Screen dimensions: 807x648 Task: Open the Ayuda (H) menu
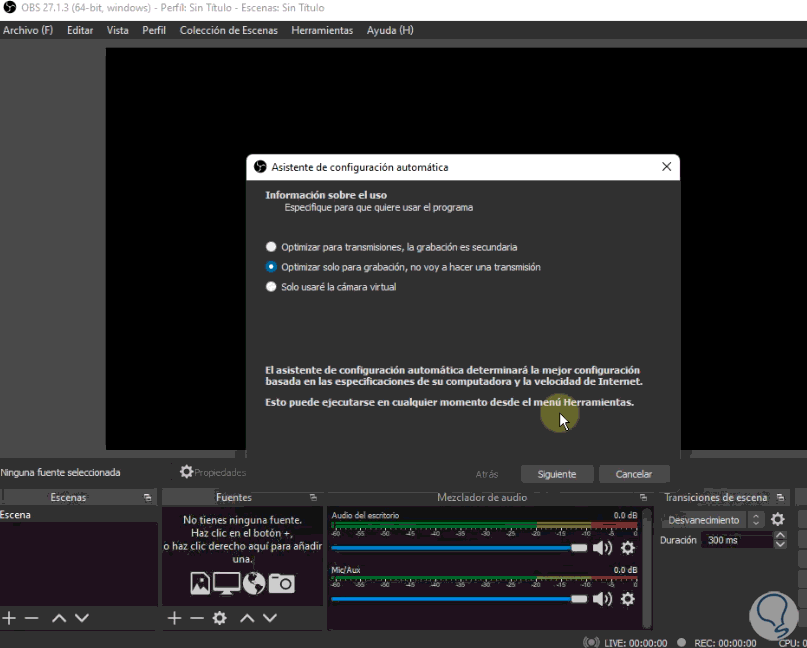tap(390, 30)
